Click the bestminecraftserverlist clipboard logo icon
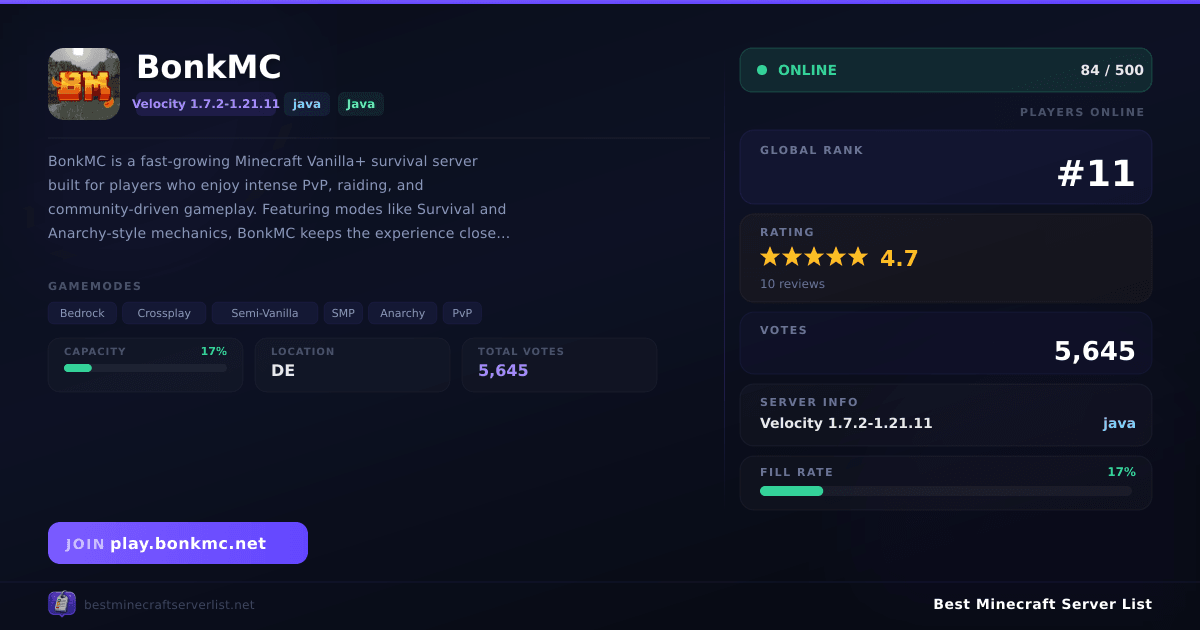This screenshot has width=1200, height=630. [x=62, y=603]
